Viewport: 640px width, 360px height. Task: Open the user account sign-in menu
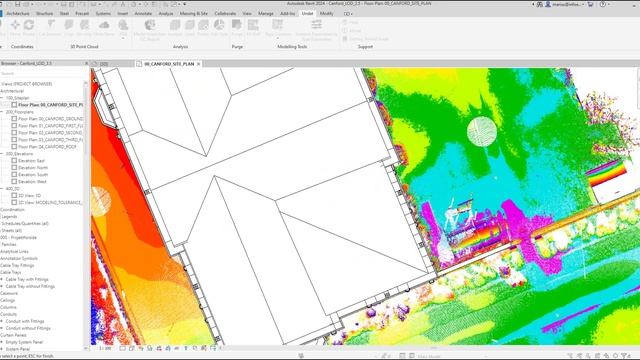coord(565,4)
